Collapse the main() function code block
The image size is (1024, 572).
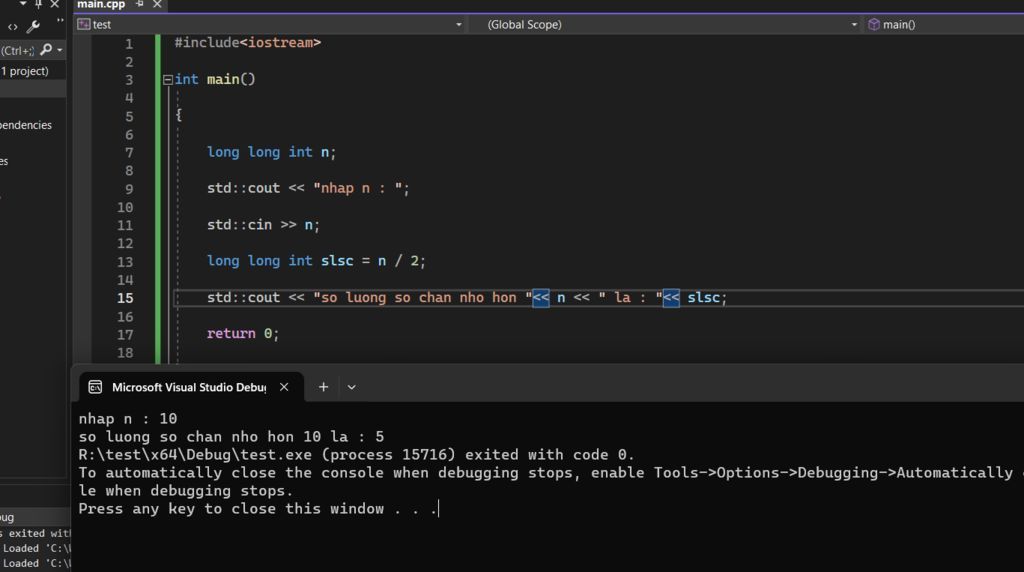click(x=168, y=80)
